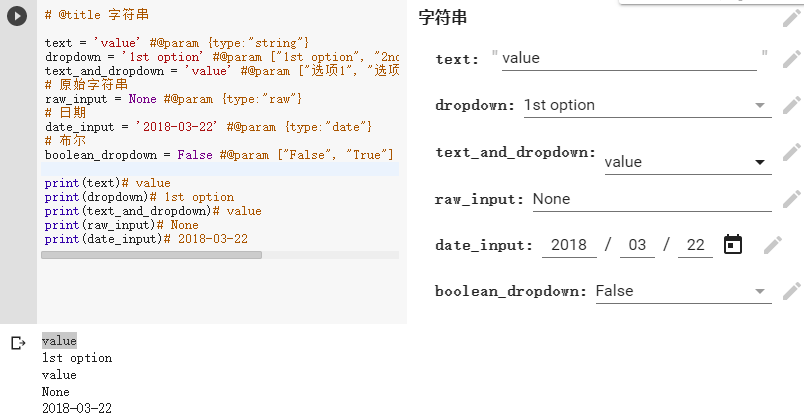Run the cell with the play button

tap(17, 16)
